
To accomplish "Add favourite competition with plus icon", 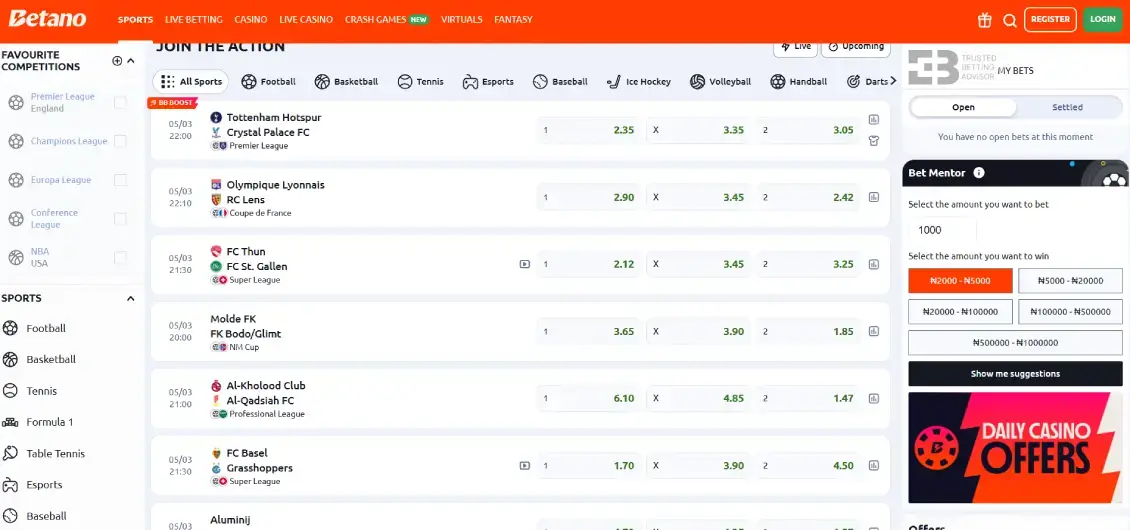I will point(117,61).
